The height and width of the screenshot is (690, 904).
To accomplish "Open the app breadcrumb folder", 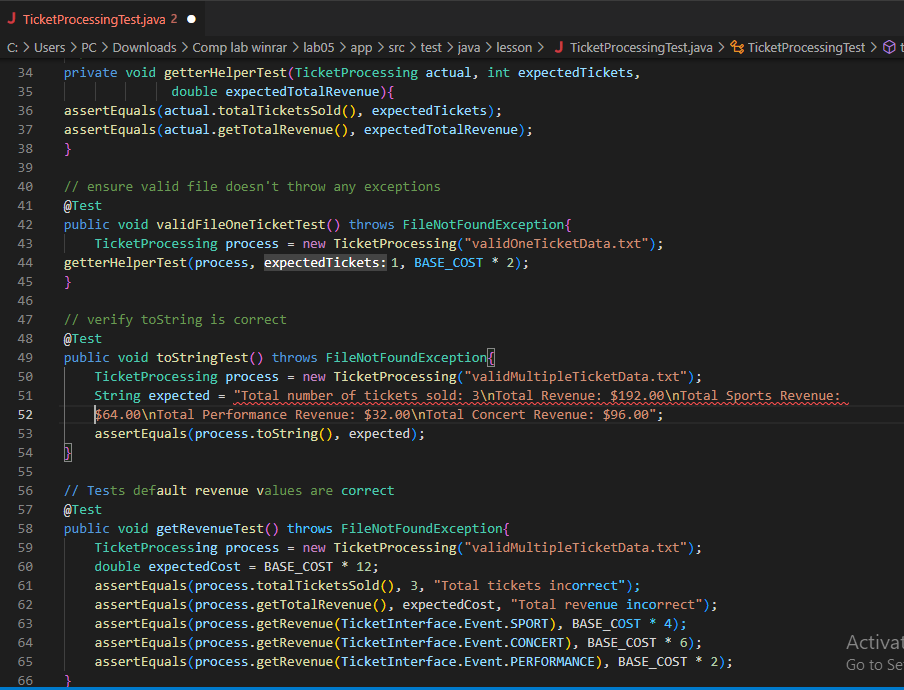I will 361,48.
